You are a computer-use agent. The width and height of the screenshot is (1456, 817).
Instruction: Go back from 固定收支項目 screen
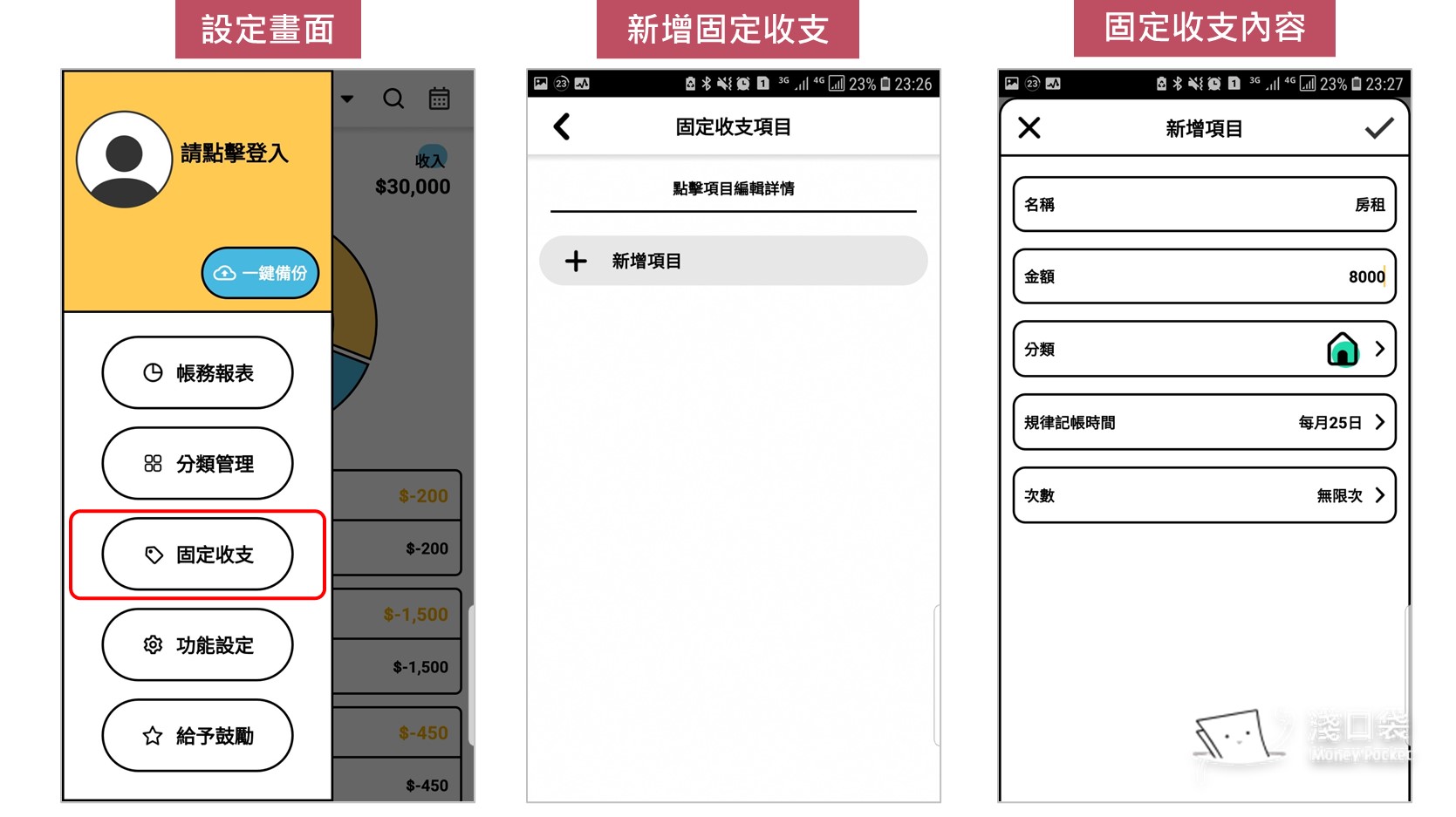[x=562, y=126]
